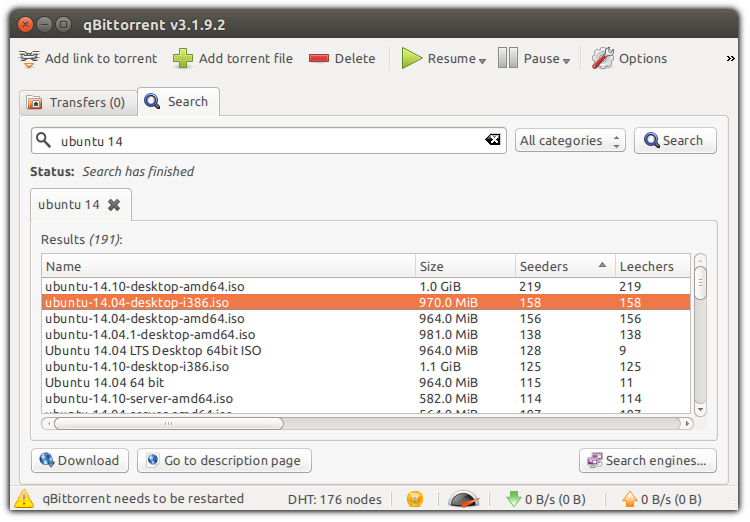Click the horizontal results scrollbar thumb
This screenshot has width=750, height=522.
click(x=168, y=423)
